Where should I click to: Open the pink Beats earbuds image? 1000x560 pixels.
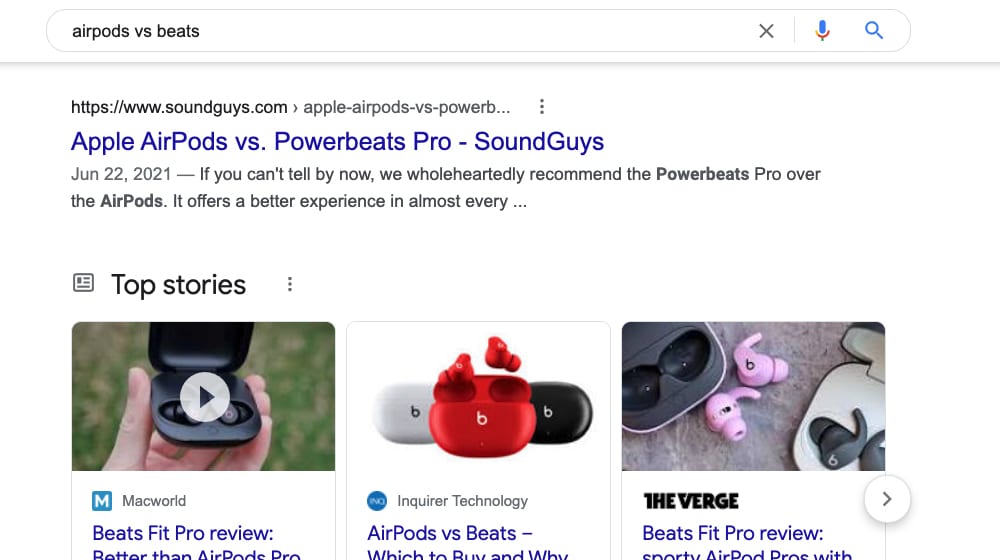753,397
